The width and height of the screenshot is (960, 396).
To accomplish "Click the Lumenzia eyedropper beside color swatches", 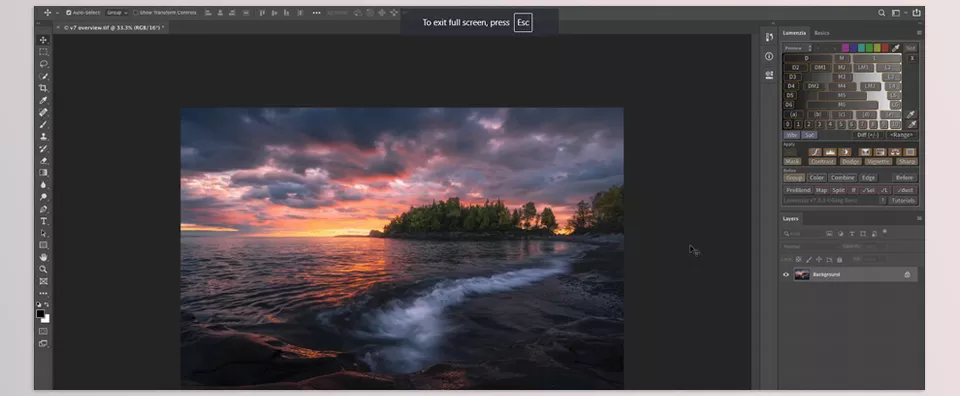I will 896,48.
